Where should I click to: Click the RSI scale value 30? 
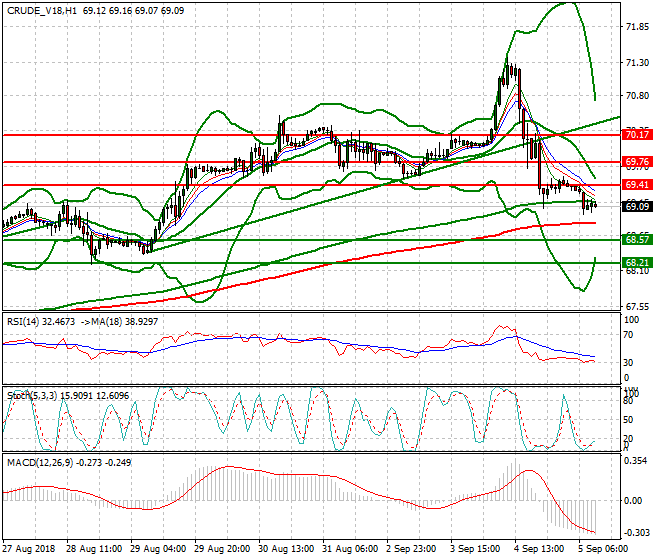click(628, 363)
